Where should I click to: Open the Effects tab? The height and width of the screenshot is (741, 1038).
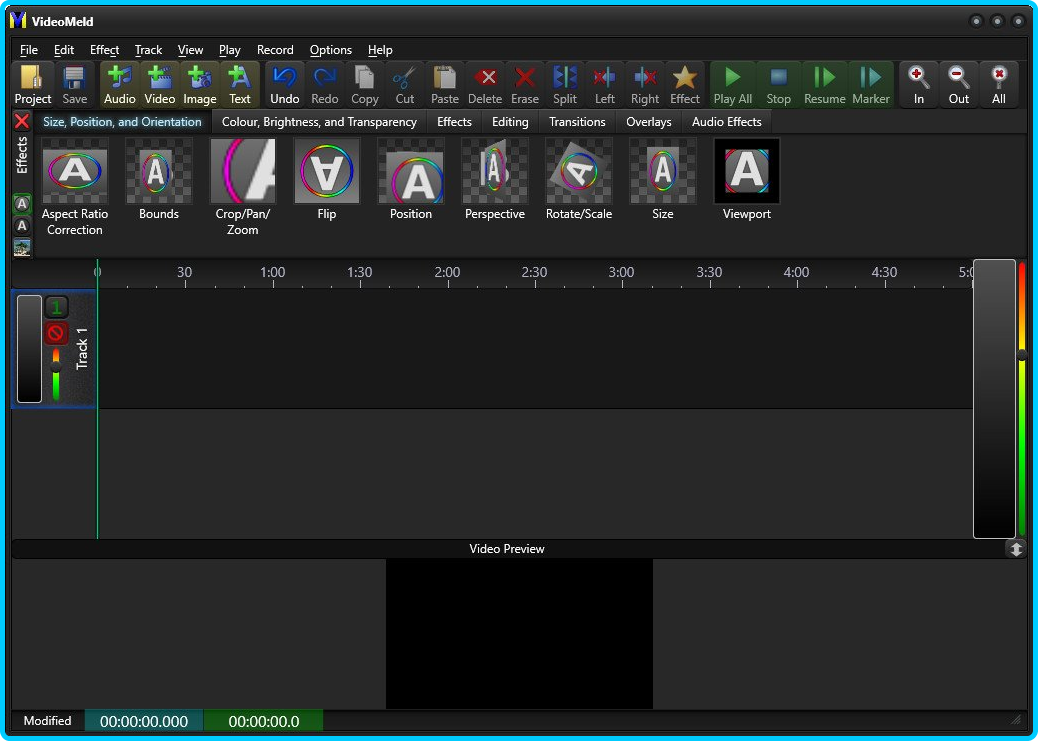pos(454,122)
